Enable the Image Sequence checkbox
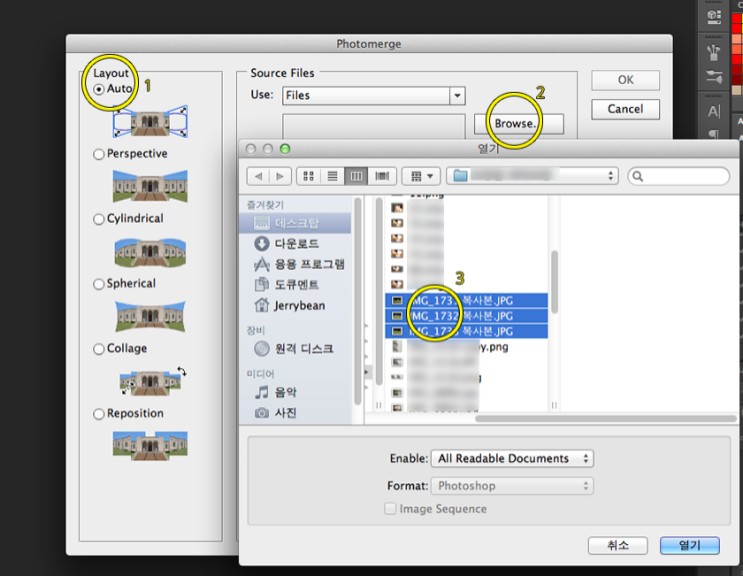 [390, 509]
